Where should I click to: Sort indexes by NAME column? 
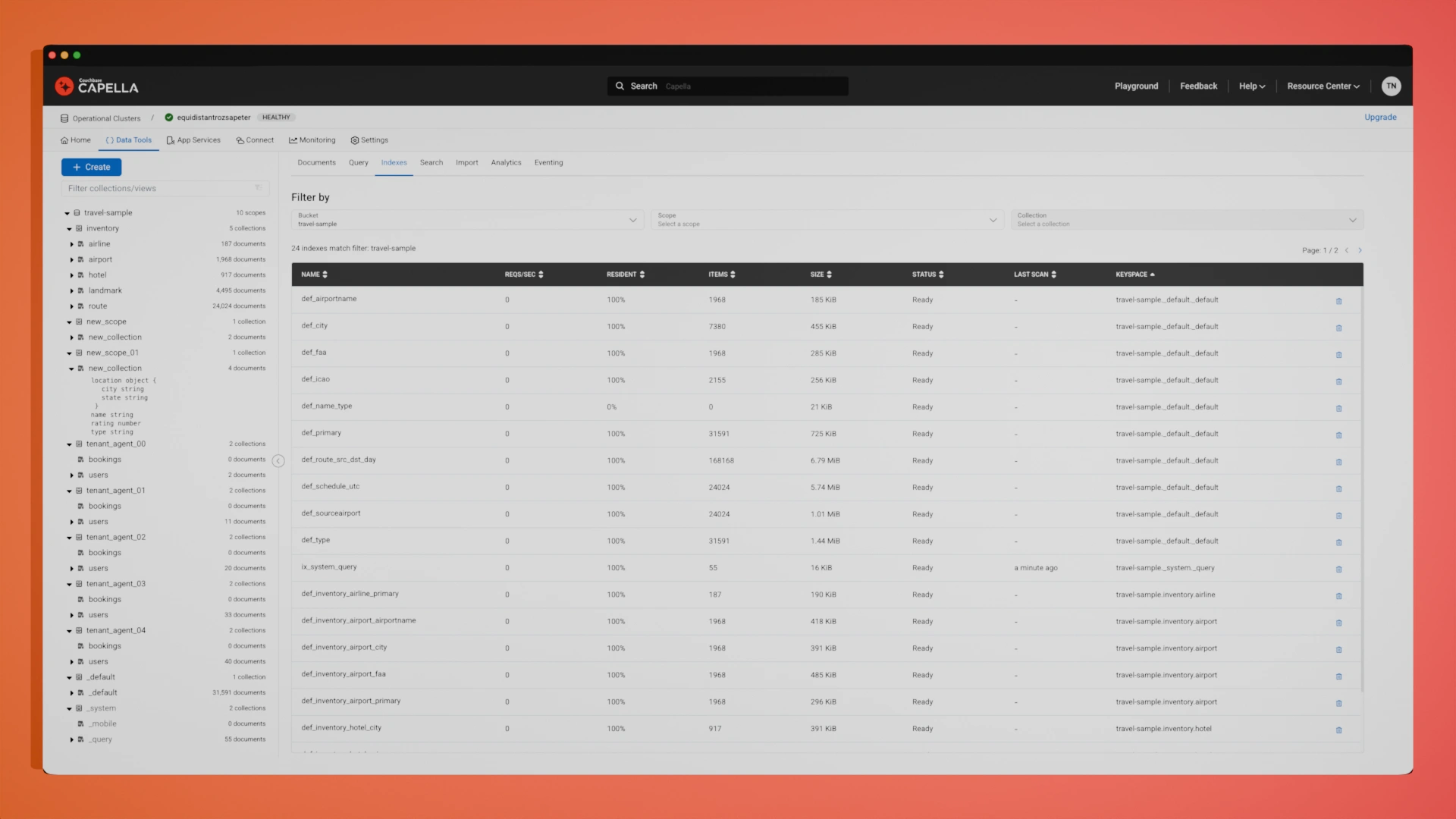[x=314, y=275]
